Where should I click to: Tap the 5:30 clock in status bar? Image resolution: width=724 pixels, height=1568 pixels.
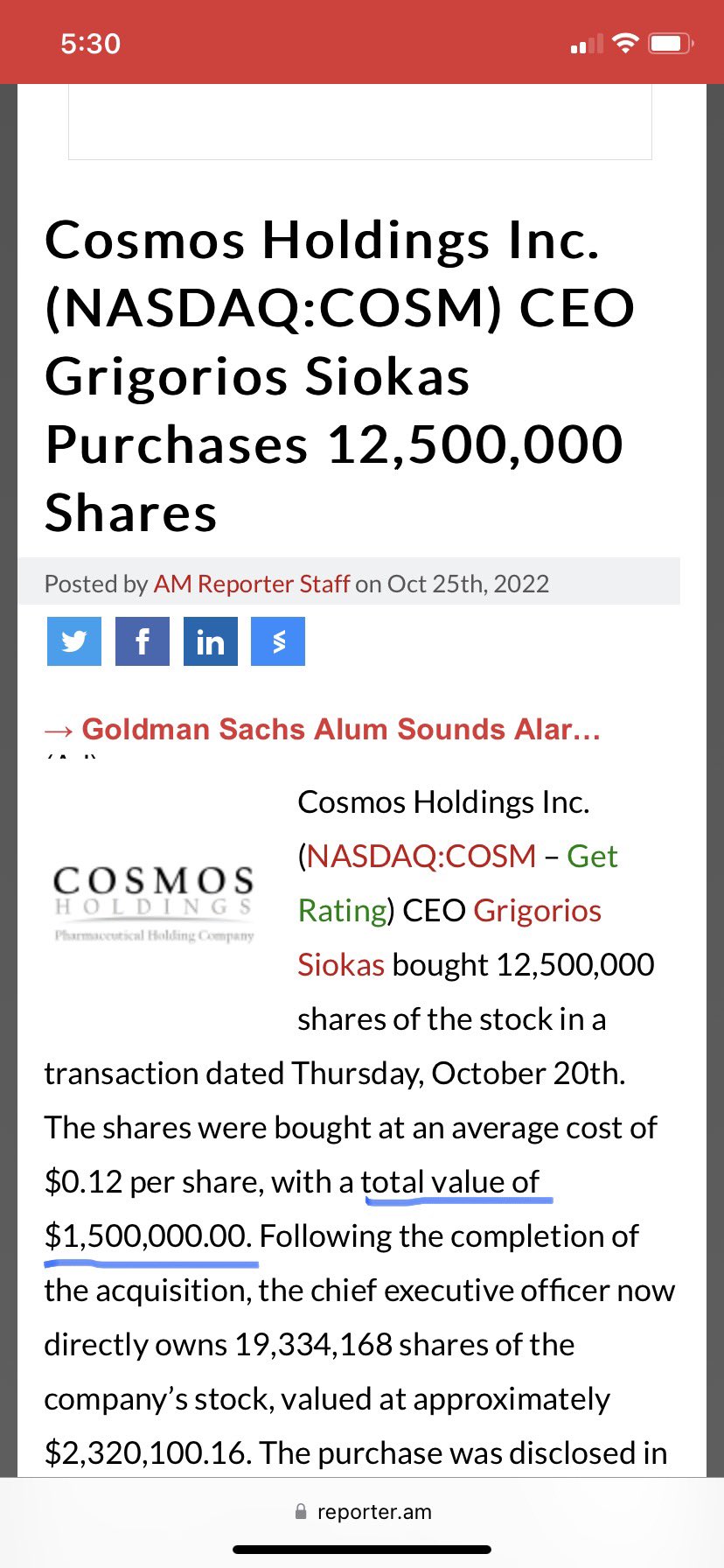(x=90, y=44)
